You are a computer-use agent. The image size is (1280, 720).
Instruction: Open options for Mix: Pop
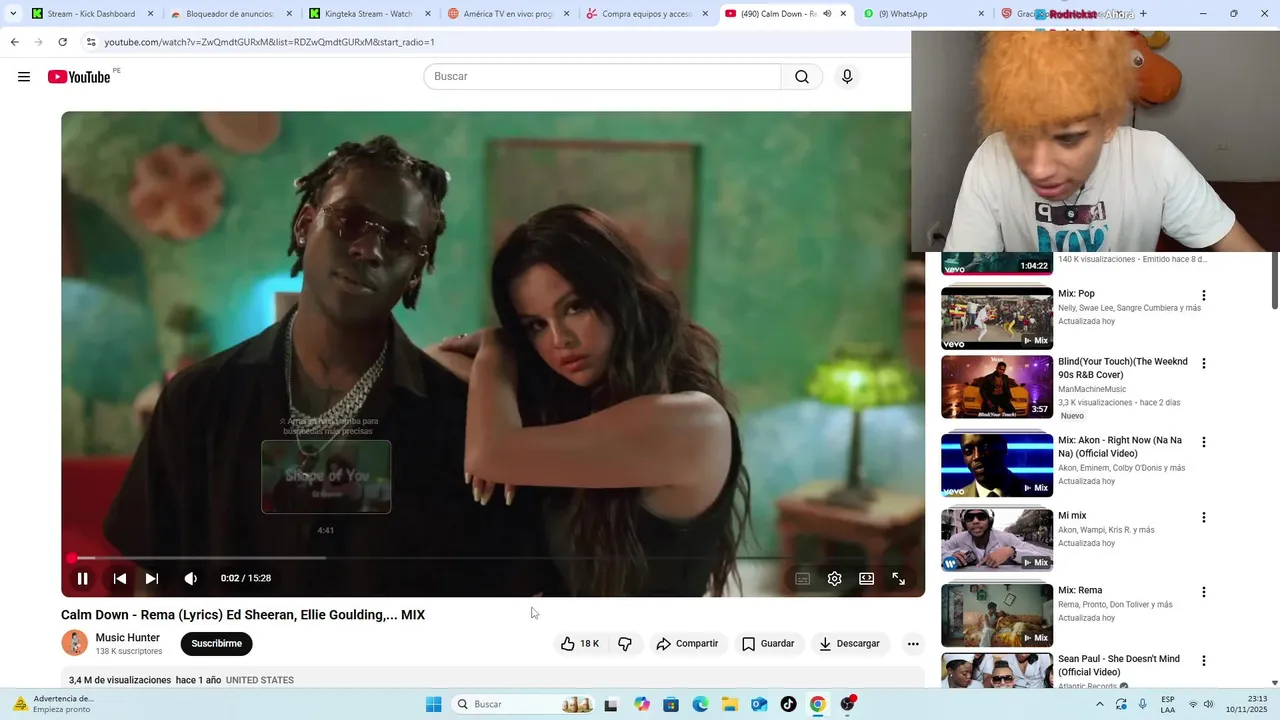(x=1204, y=296)
